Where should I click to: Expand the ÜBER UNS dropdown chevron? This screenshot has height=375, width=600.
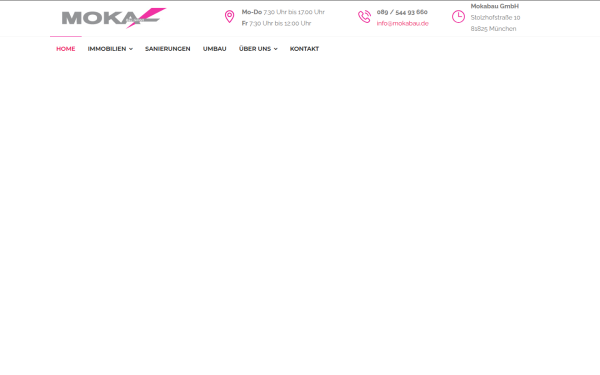(276, 49)
